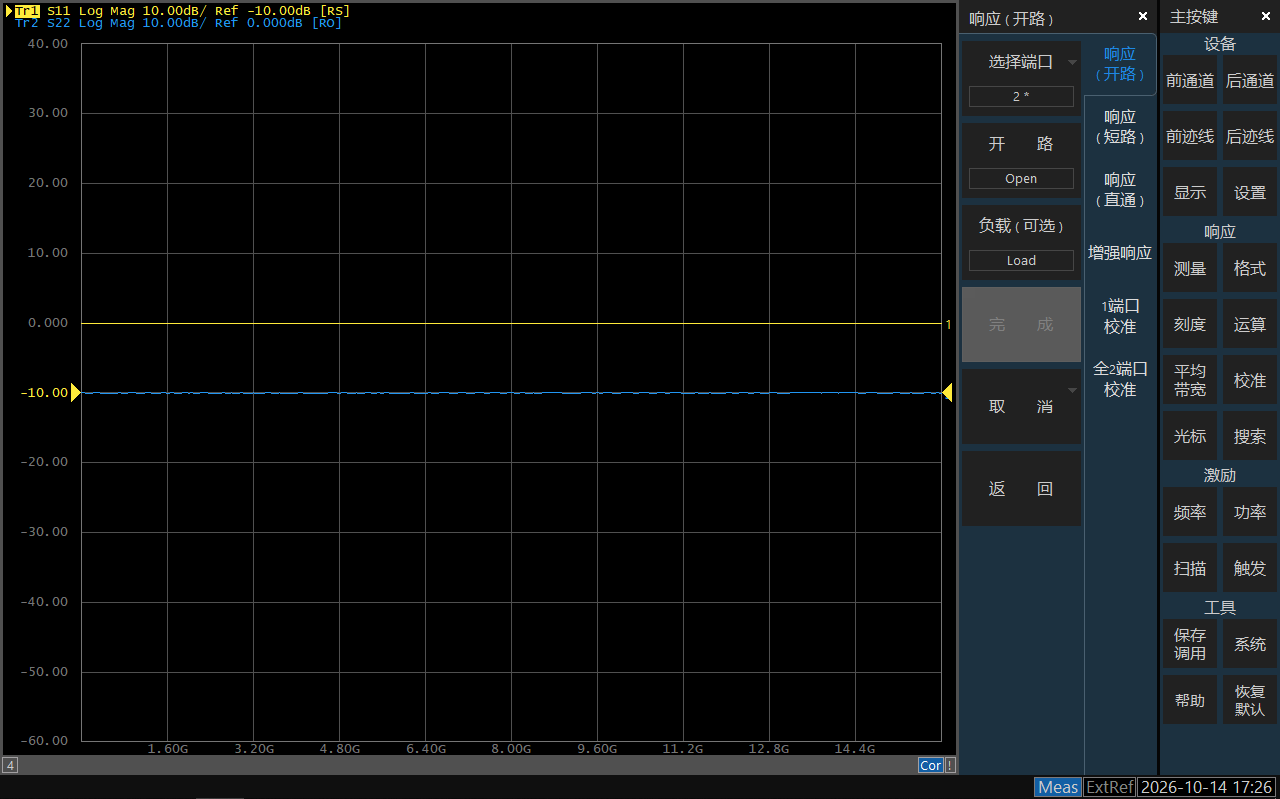Click the Cor correction status indicator

(x=931, y=765)
